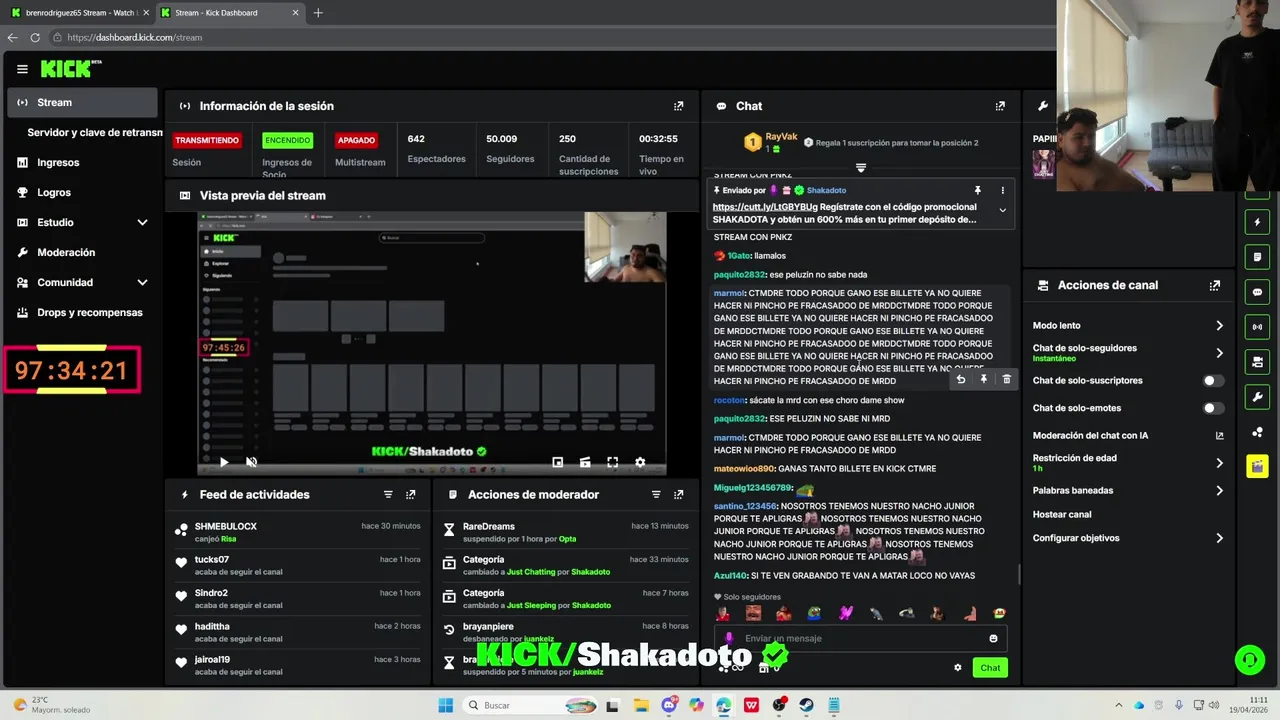
Task: Pop out the Acciones de moderador panel
Action: click(679, 495)
